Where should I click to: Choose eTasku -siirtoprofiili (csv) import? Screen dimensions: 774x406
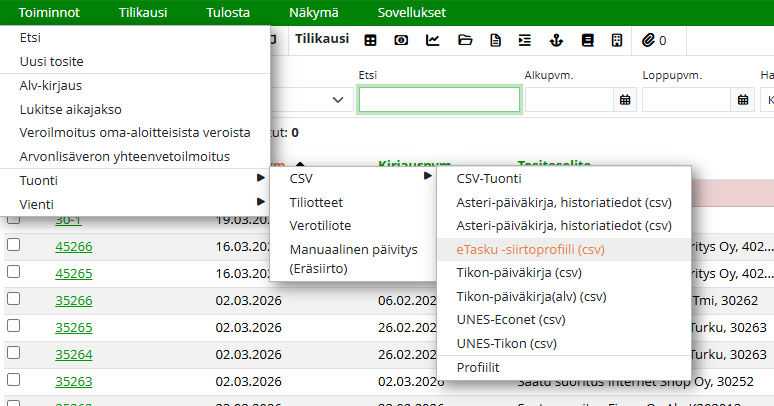click(530, 249)
